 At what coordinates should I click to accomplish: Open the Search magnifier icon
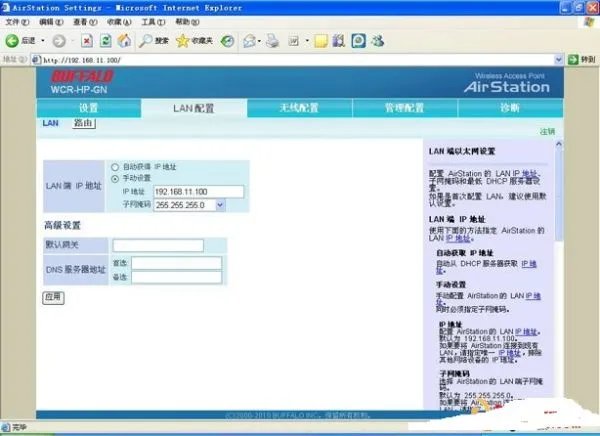click(x=145, y=41)
